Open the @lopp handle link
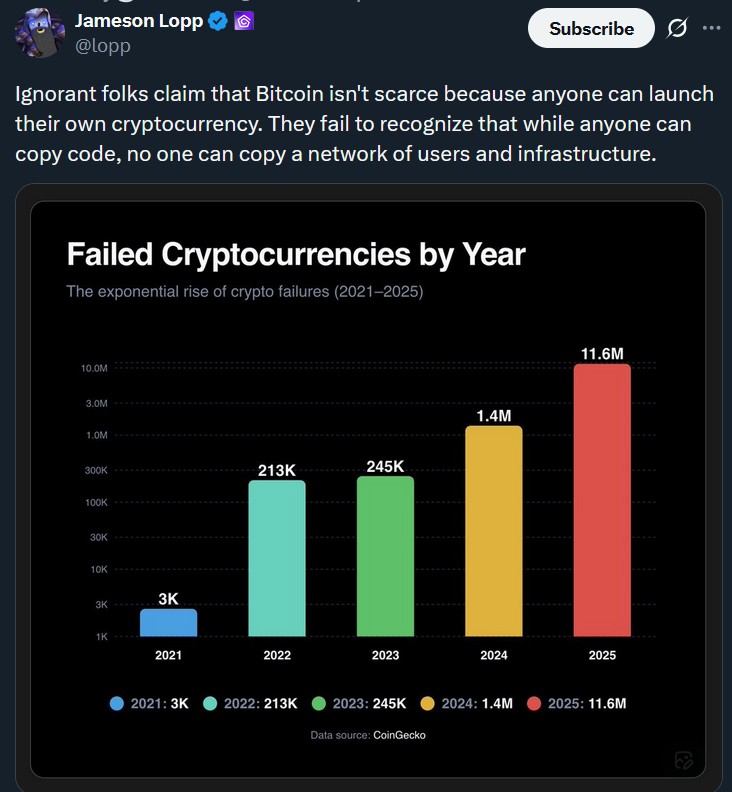The width and height of the screenshot is (732, 792). tap(102, 45)
